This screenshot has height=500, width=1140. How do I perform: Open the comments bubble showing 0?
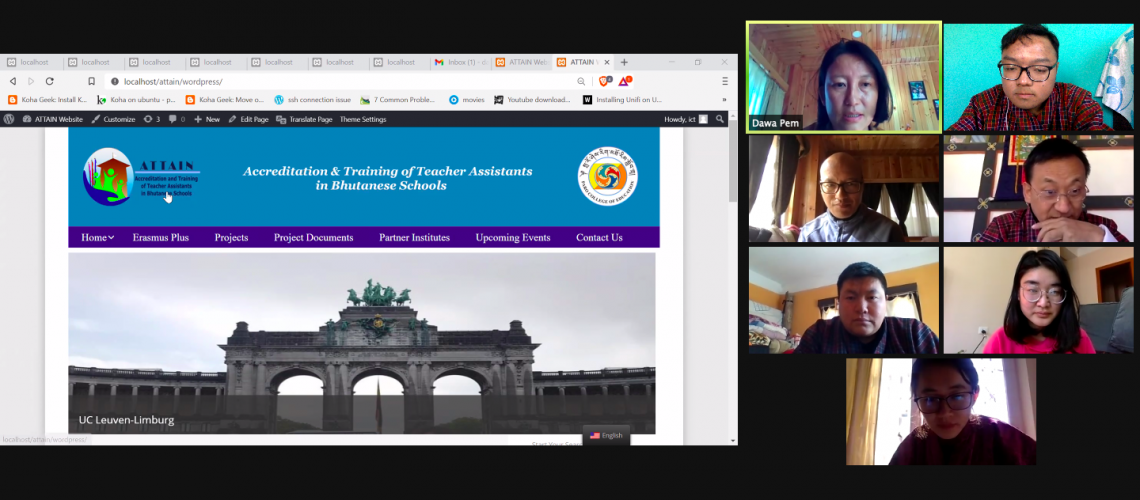pos(177,119)
